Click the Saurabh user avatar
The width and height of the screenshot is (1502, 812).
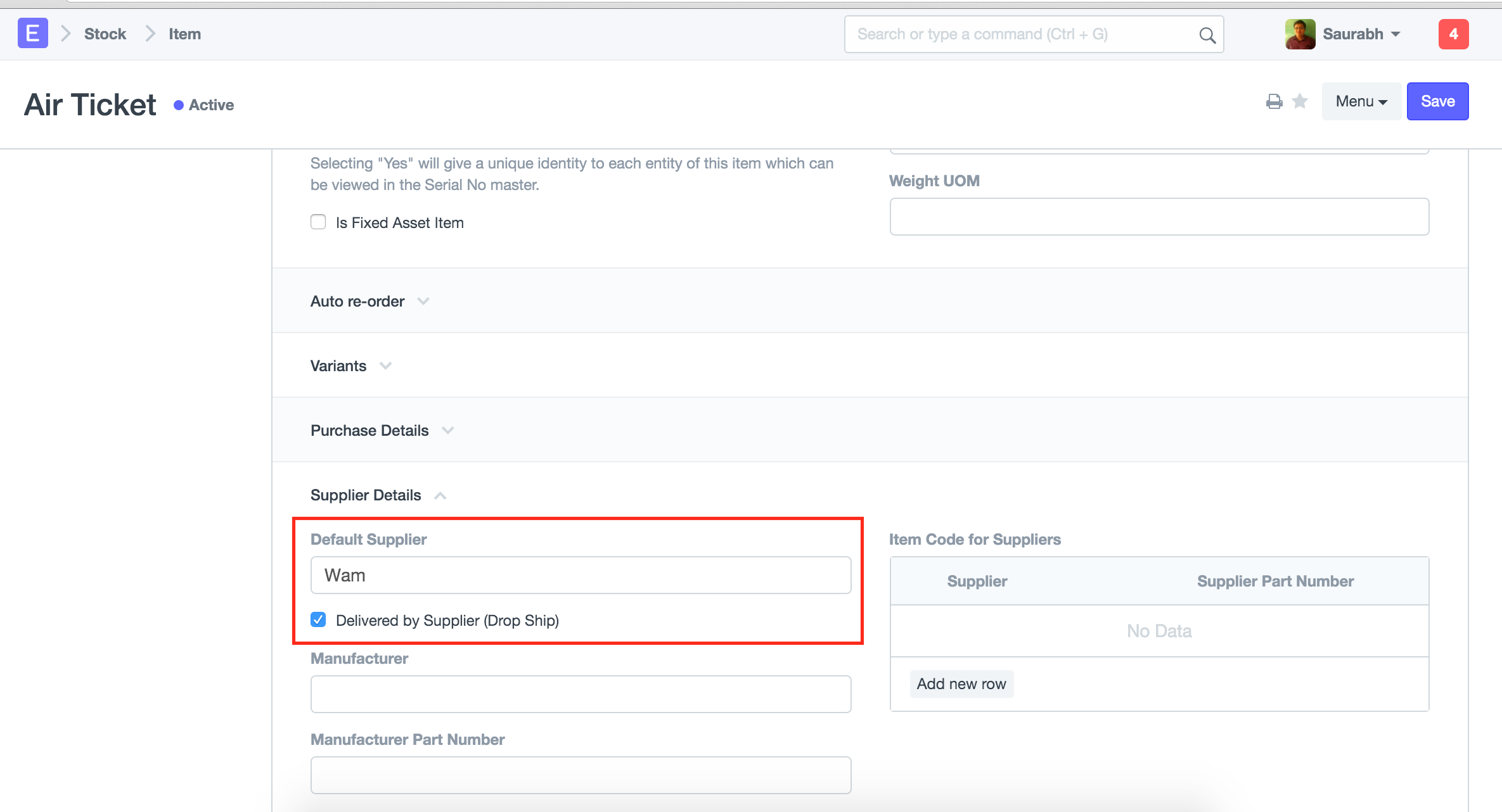[x=1300, y=34]
